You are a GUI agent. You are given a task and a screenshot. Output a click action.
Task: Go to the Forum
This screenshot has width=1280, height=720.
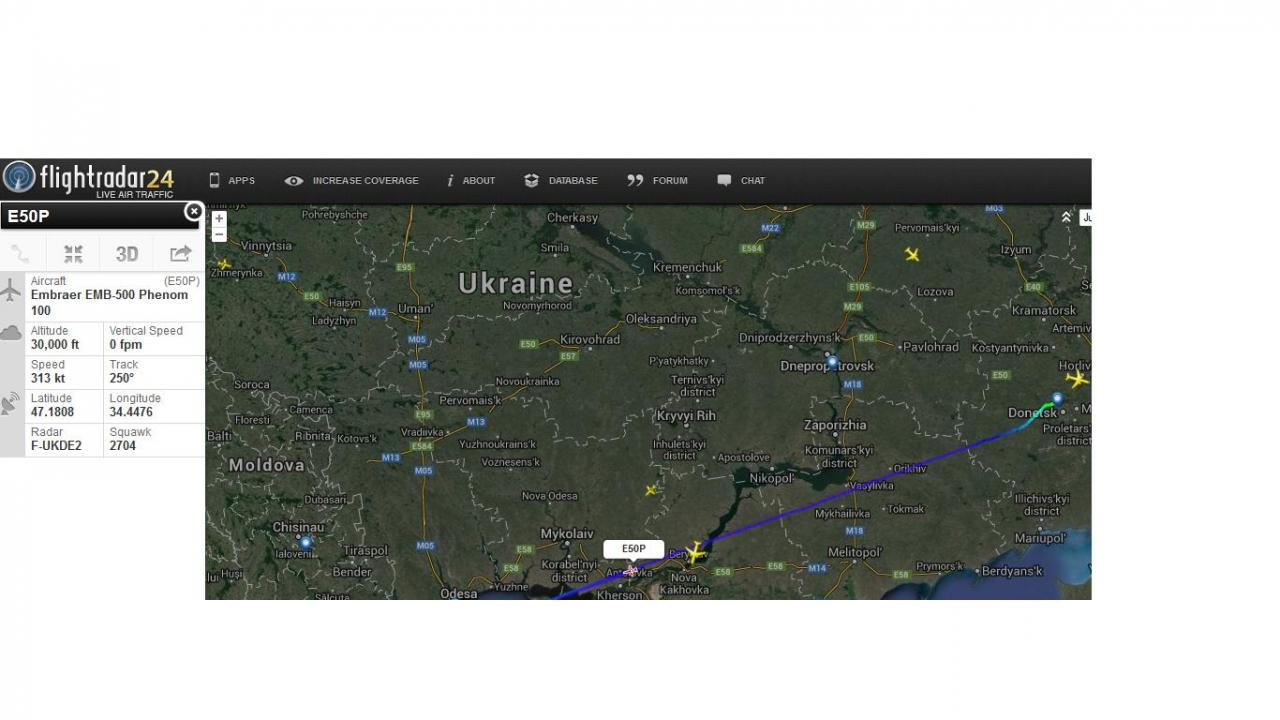(657, 181)
